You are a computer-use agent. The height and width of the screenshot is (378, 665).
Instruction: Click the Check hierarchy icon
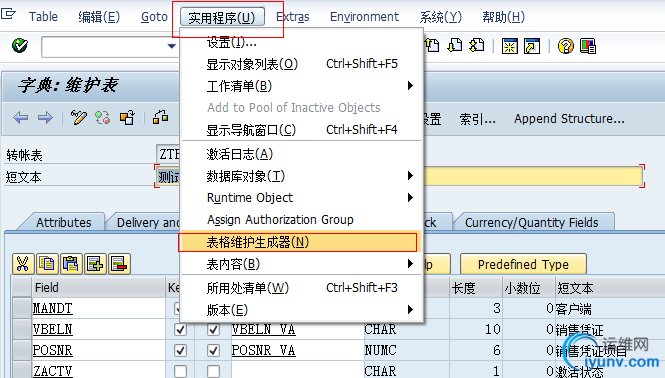tap(160, 117)
